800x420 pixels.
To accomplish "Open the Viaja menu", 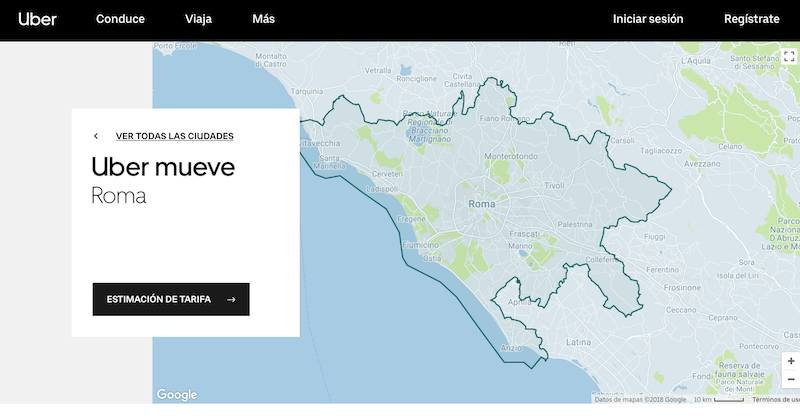I will (x=198, y=19).
